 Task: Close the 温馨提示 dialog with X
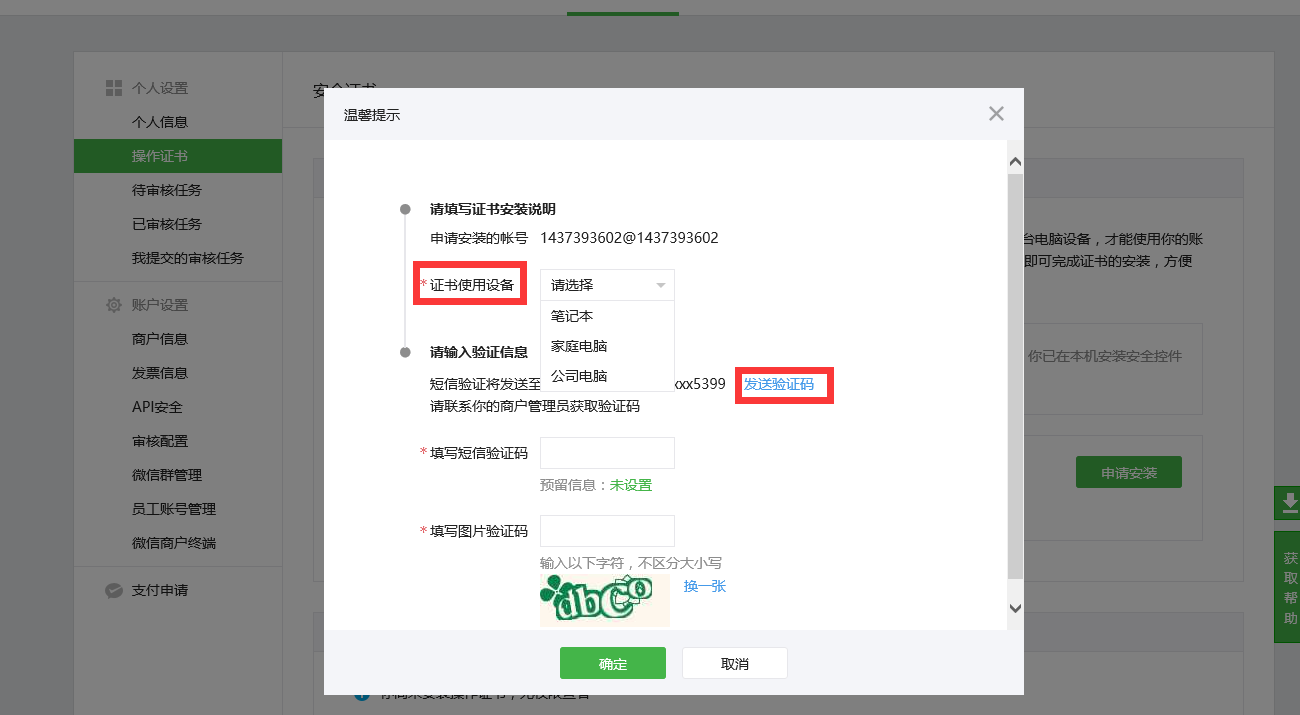click(x=995, y=114)
